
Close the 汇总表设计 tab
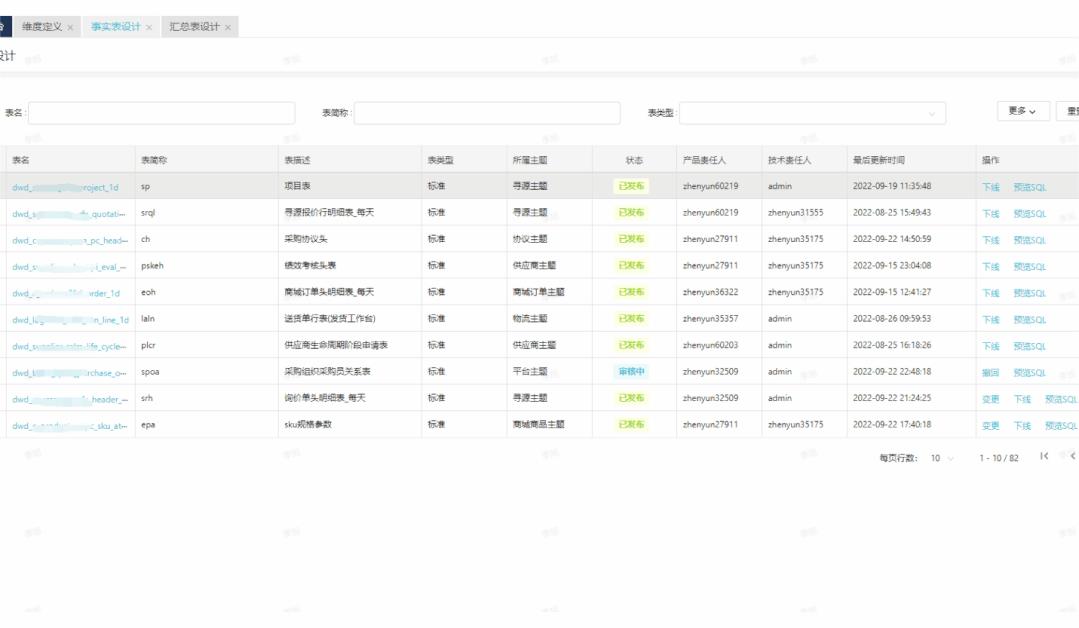pyautogui.click(x=228, y=27)
